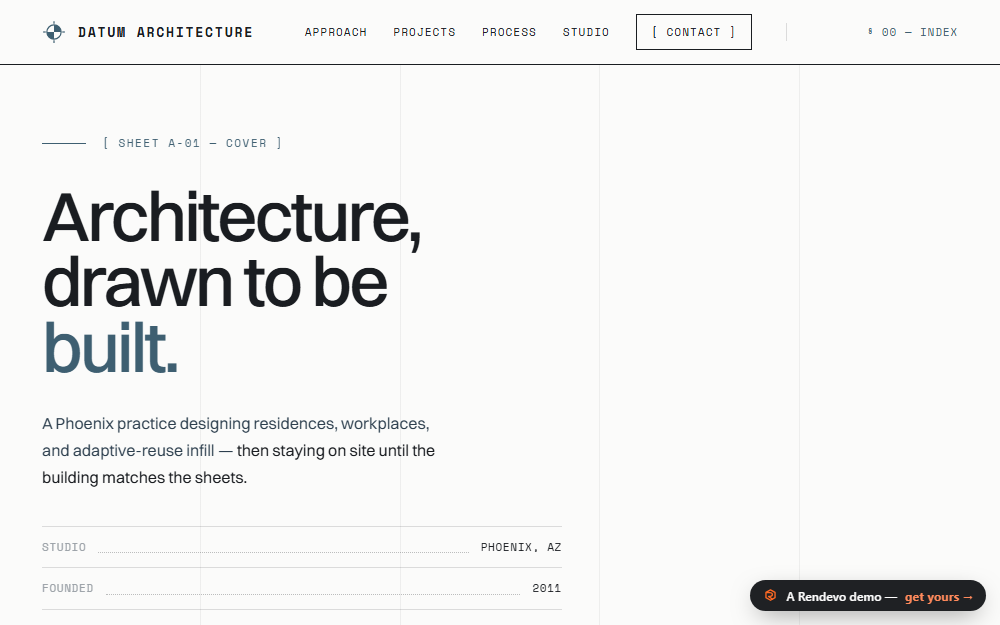The image size is (1000, 625).
Task: Click the orange Rendevo hexagon icon
Action: [x=770, y=596]
